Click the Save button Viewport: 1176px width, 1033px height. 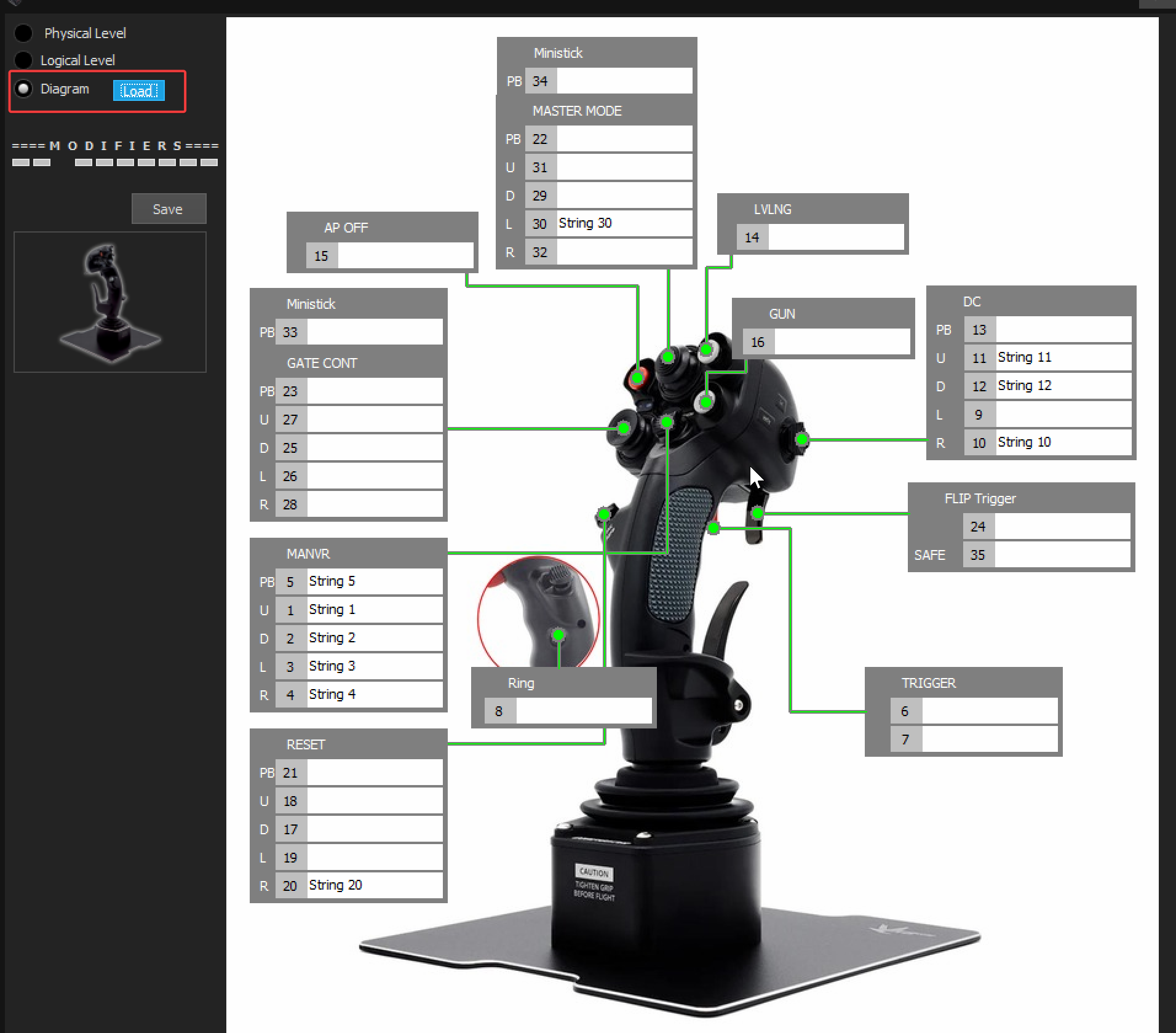(x=169, y=209)
